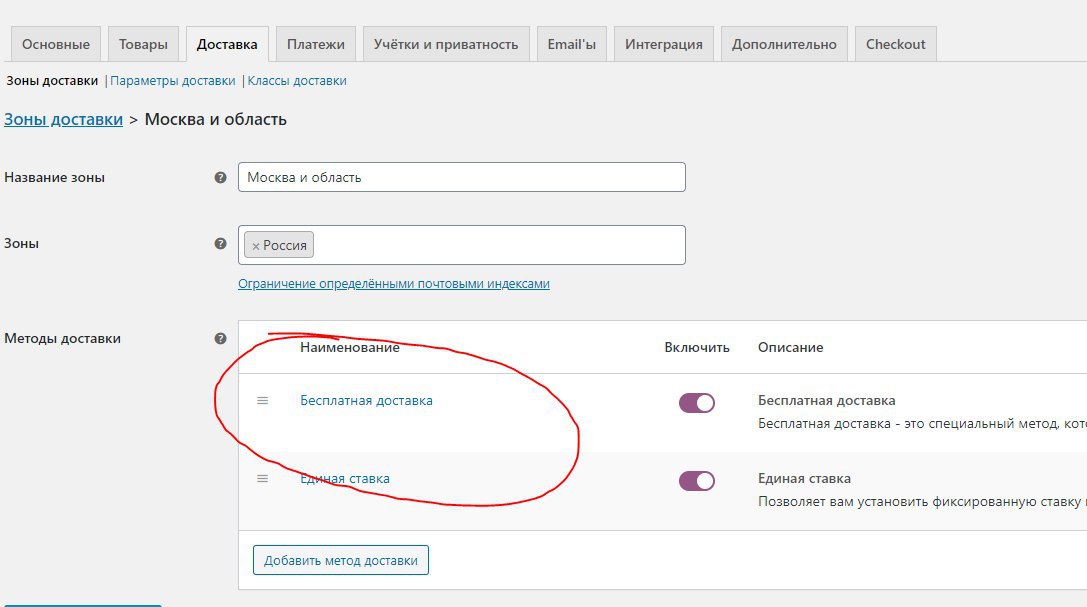This screenshot has height=607, width=1087.
Task: Focus the Название зоны text field
Action: [461, 177]
